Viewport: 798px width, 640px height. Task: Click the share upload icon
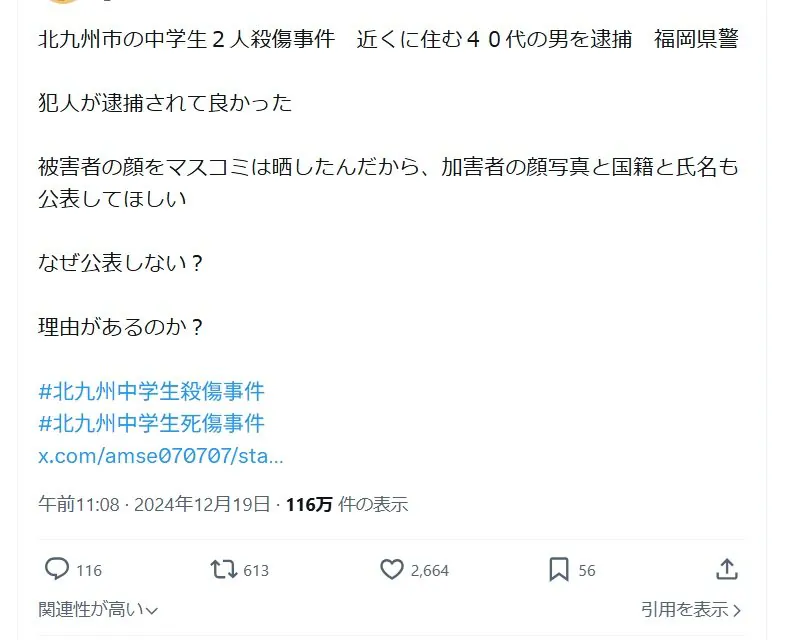coord(727,569)
